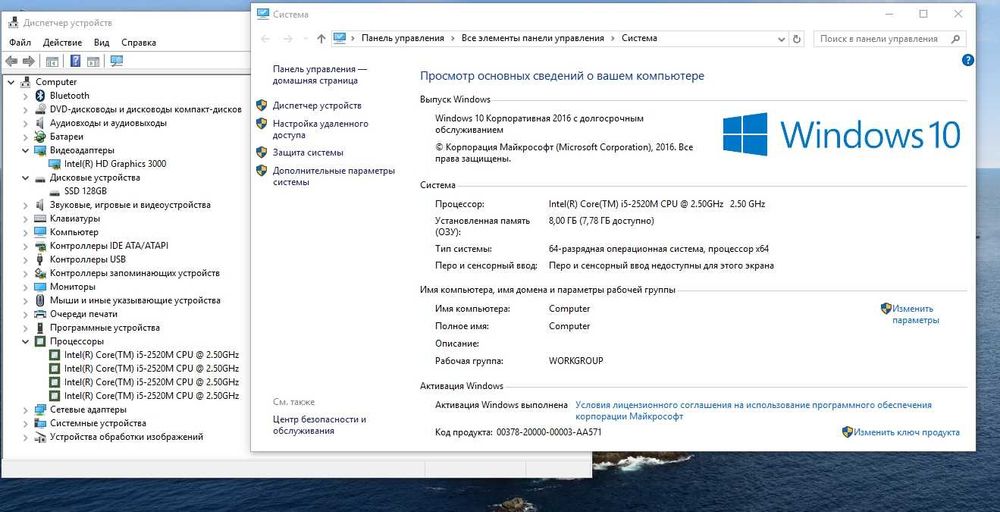Select Контроллеры IDE ATA/ATAPI category
The width and height of the screenshot is (1000, 512).
click(109, 245)
